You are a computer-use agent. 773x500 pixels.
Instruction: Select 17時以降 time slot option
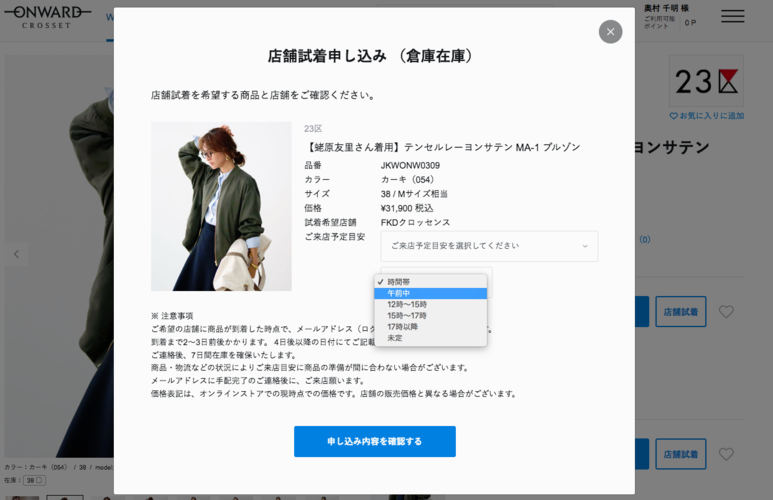point(430,327)
